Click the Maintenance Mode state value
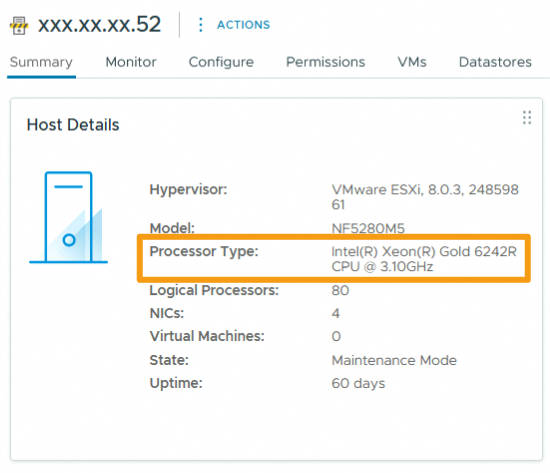The height and width of the screenshot is (473, 550). (394, 360)
